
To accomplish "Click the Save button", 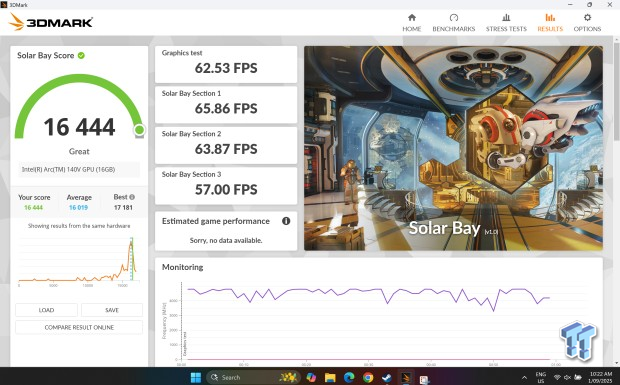I will tap(112, 310).
